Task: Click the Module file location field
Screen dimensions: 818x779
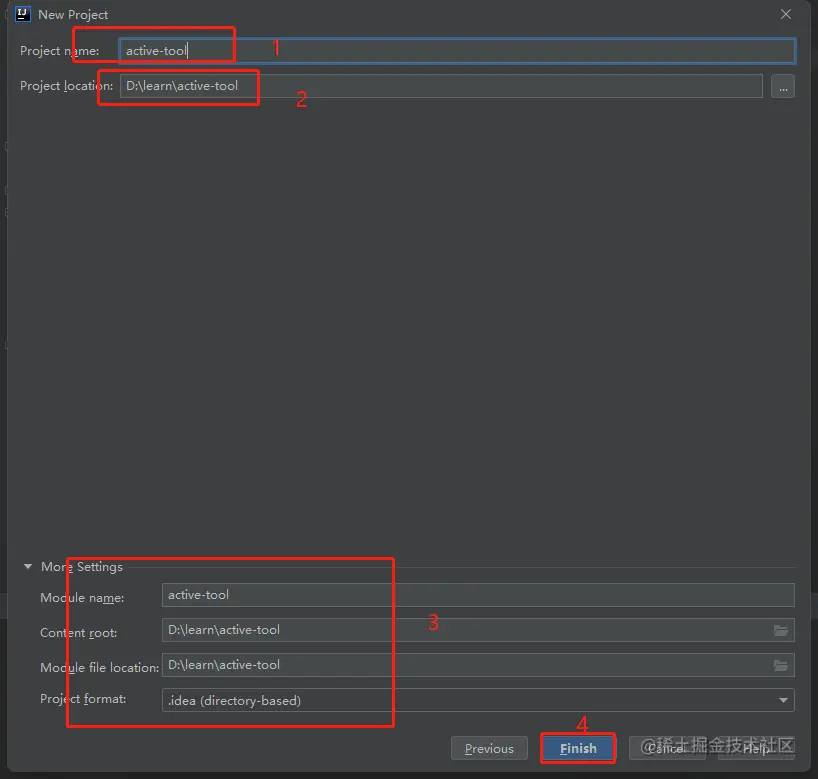Action: [x=478, y=665]
